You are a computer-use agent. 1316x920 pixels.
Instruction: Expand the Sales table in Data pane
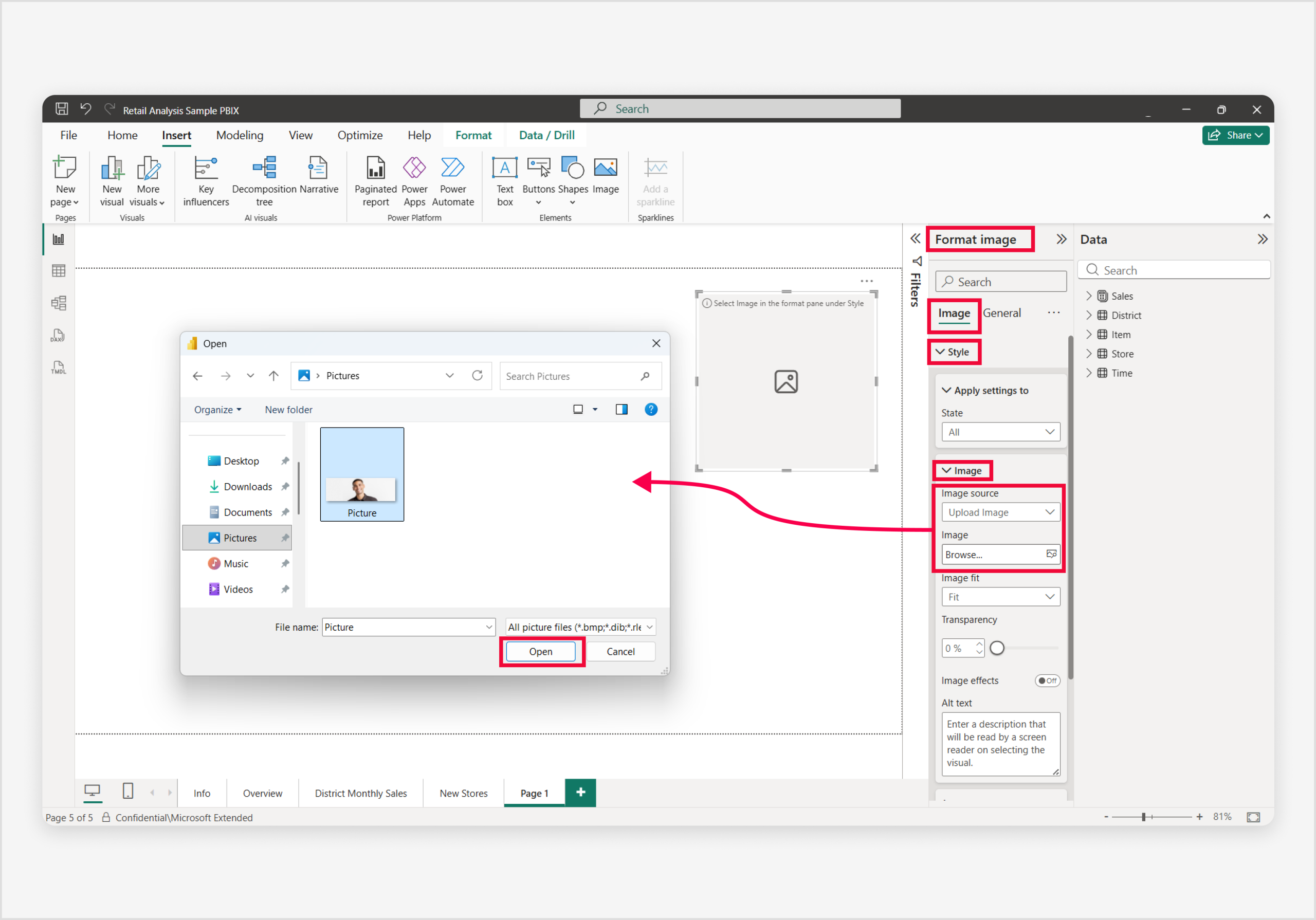(1089, 297)
